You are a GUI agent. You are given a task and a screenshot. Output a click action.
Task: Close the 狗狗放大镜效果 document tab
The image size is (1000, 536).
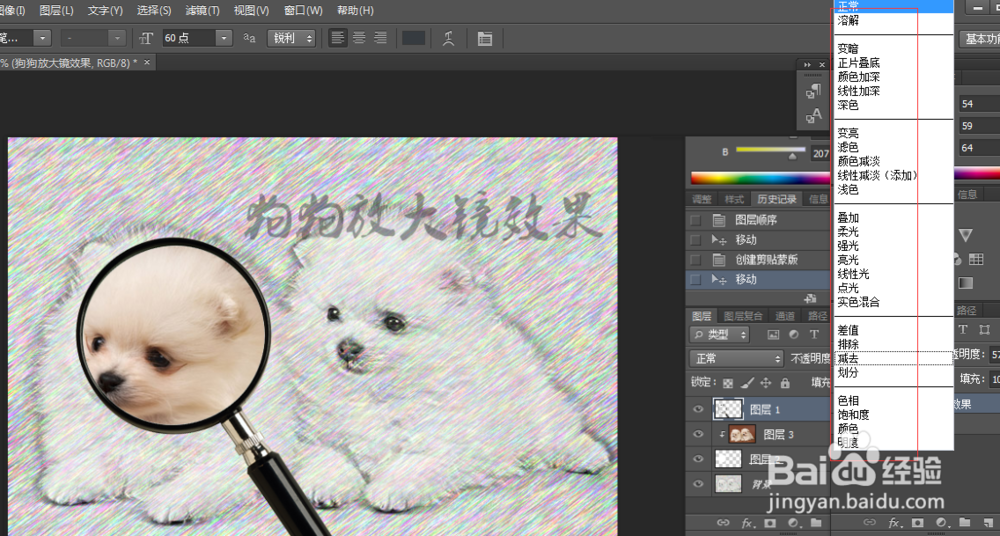(x=147, y=62)
